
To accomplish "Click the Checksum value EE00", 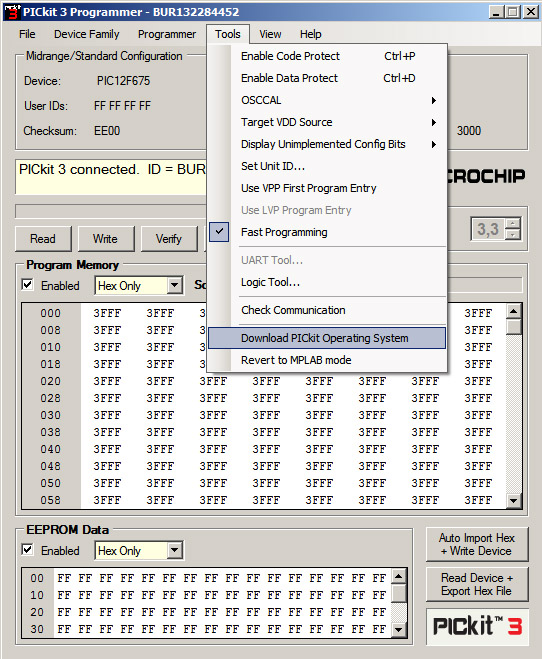I will (x=107, y=131).
